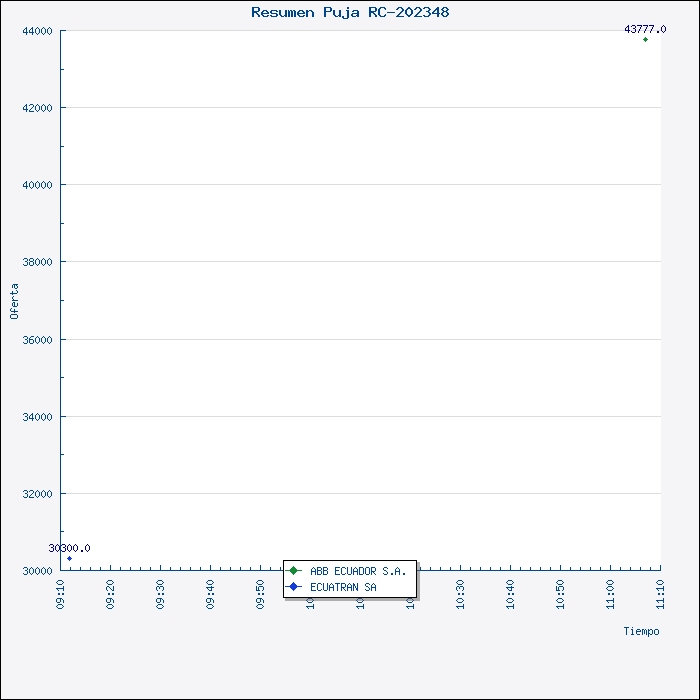Click the ECUATRAN SA legend label
Screen dimensions: 700x700
(343, 587)
